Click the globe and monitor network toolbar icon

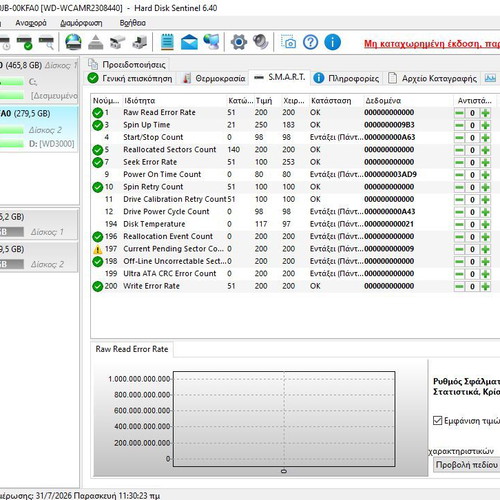click(212, 42)
